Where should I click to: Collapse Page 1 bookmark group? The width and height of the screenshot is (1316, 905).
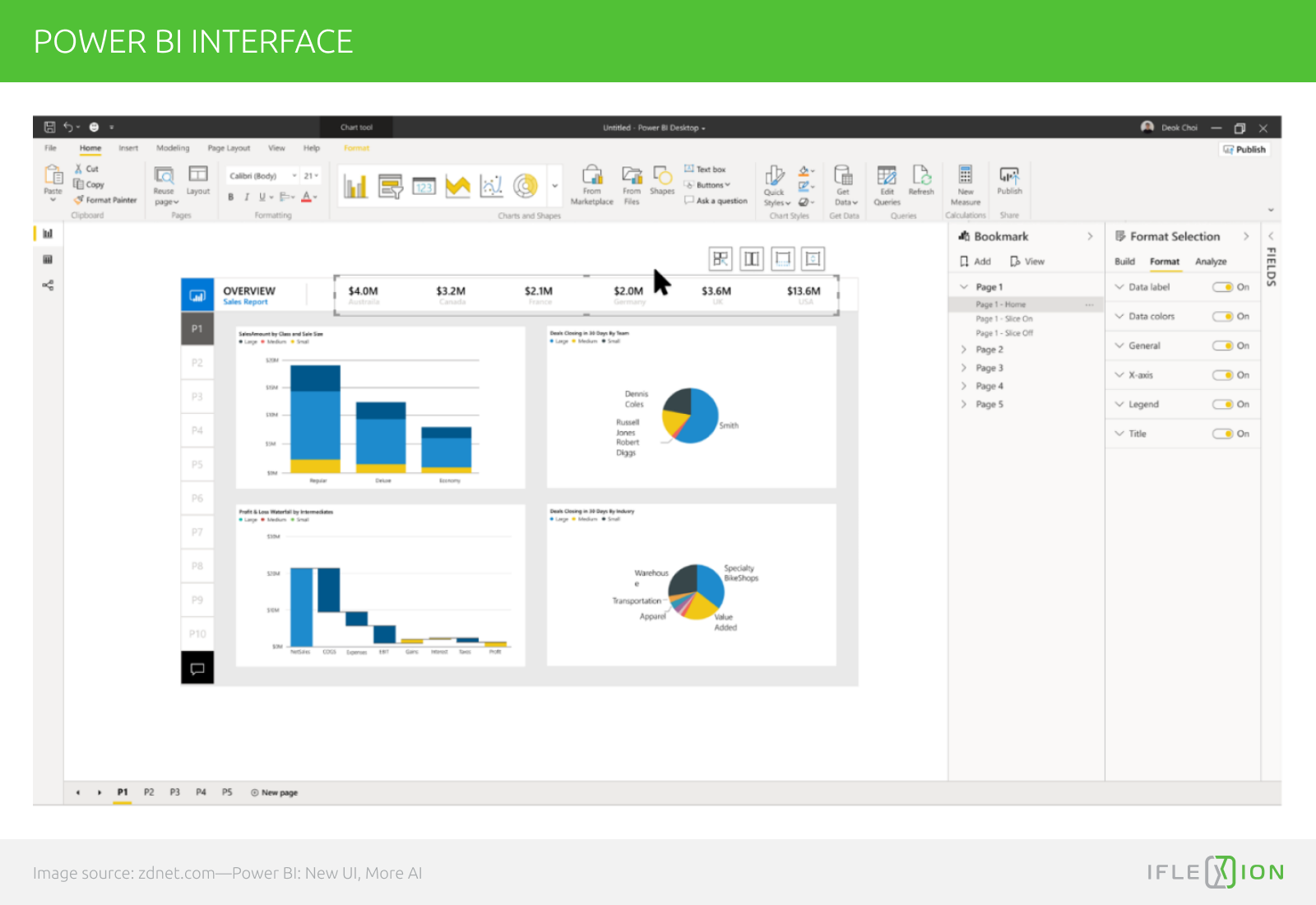click(964, 287)
